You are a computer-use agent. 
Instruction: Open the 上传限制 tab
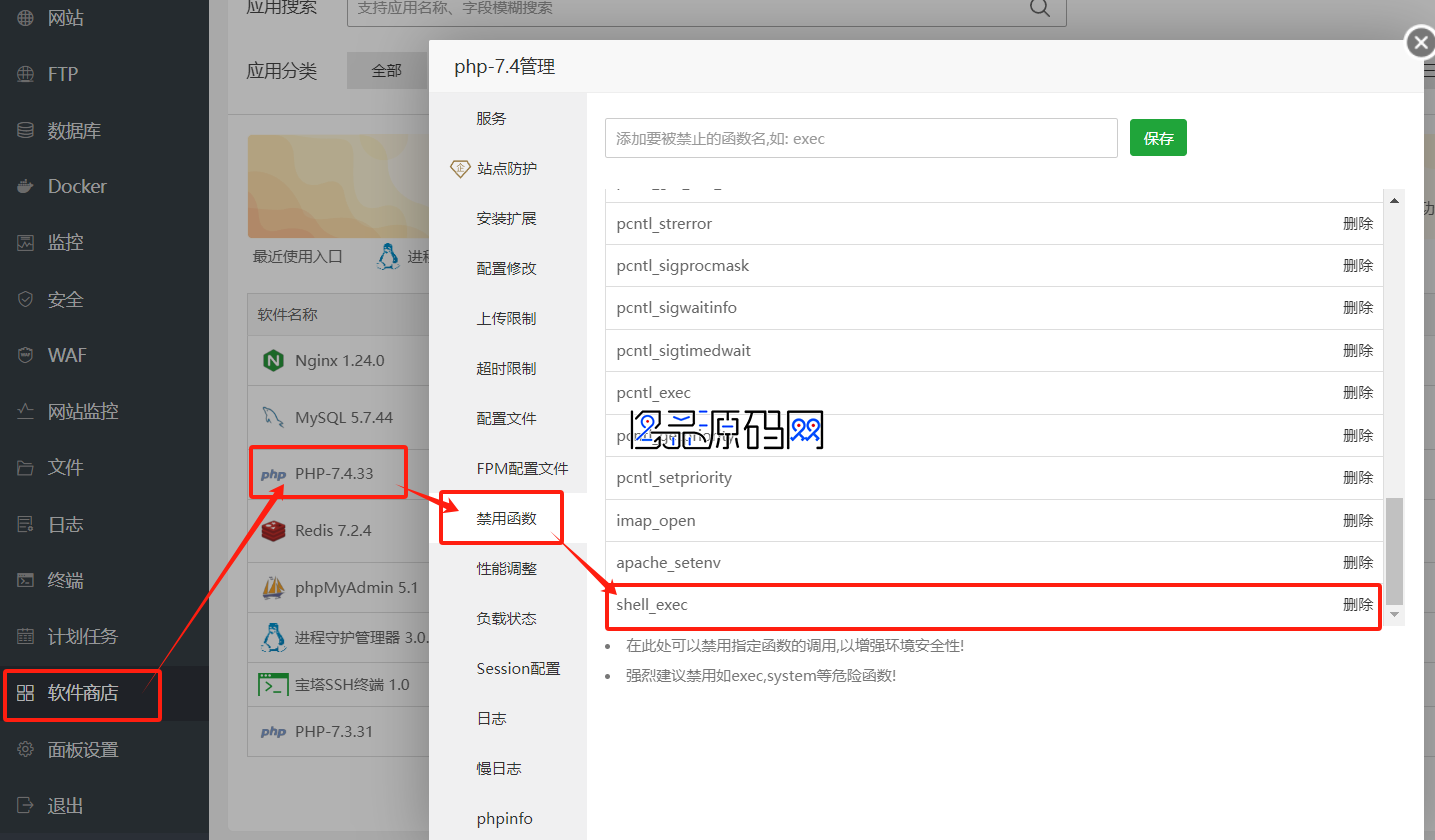click(x=506, y=318)
